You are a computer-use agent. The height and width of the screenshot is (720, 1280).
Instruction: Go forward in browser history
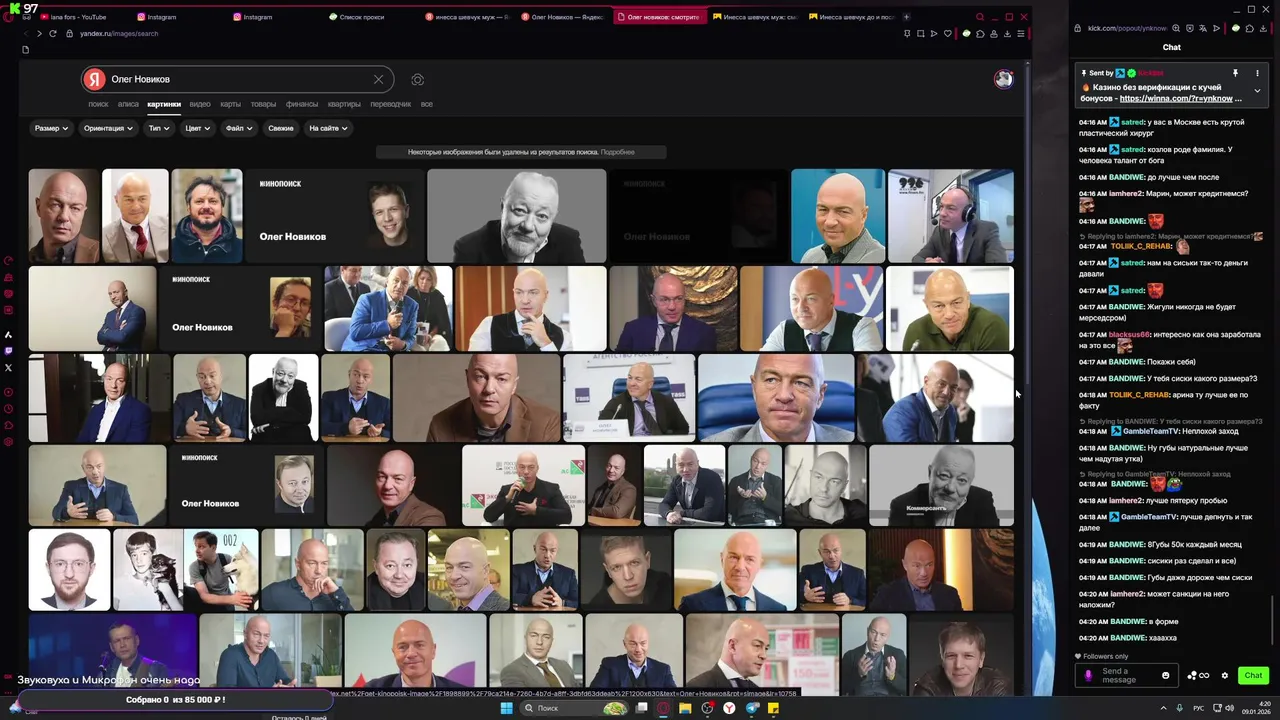point(39,33)
